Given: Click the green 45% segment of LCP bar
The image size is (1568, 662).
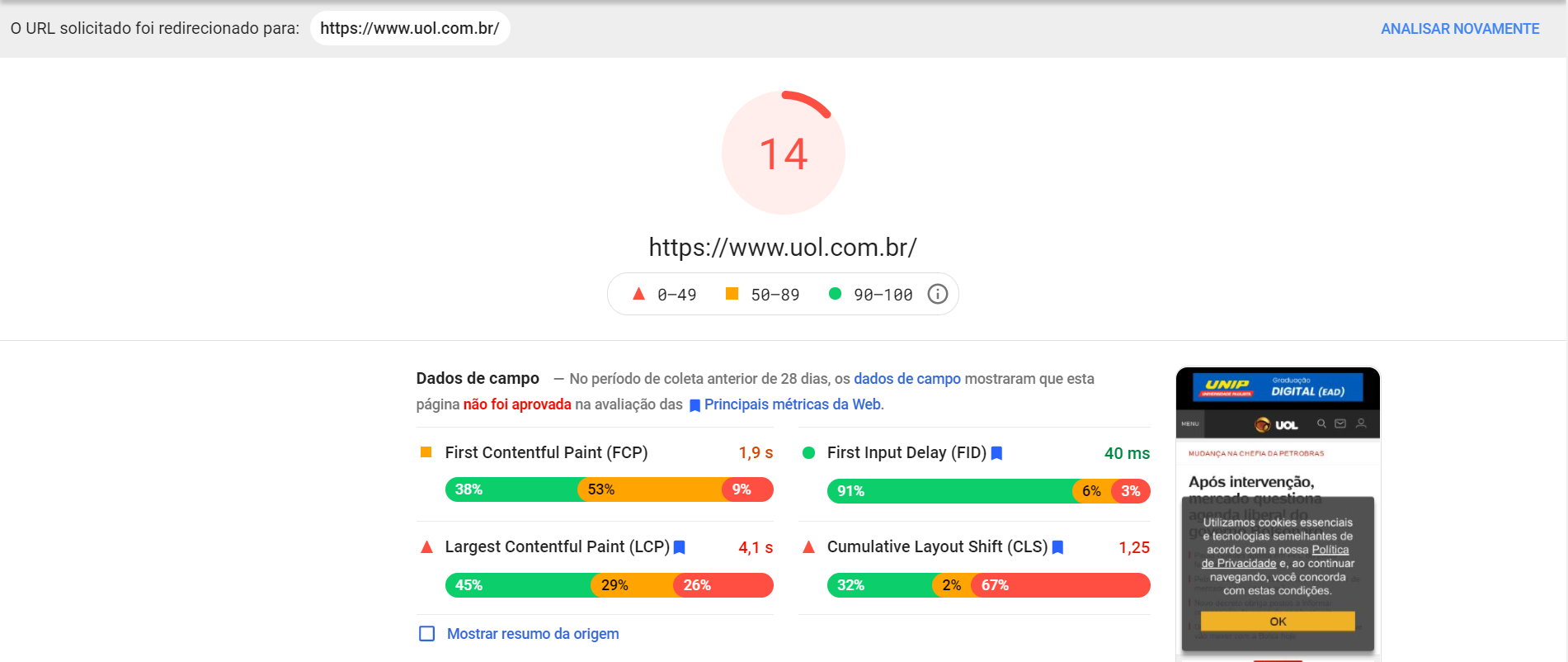Looking at the screenshot, I should pos(518,585).
